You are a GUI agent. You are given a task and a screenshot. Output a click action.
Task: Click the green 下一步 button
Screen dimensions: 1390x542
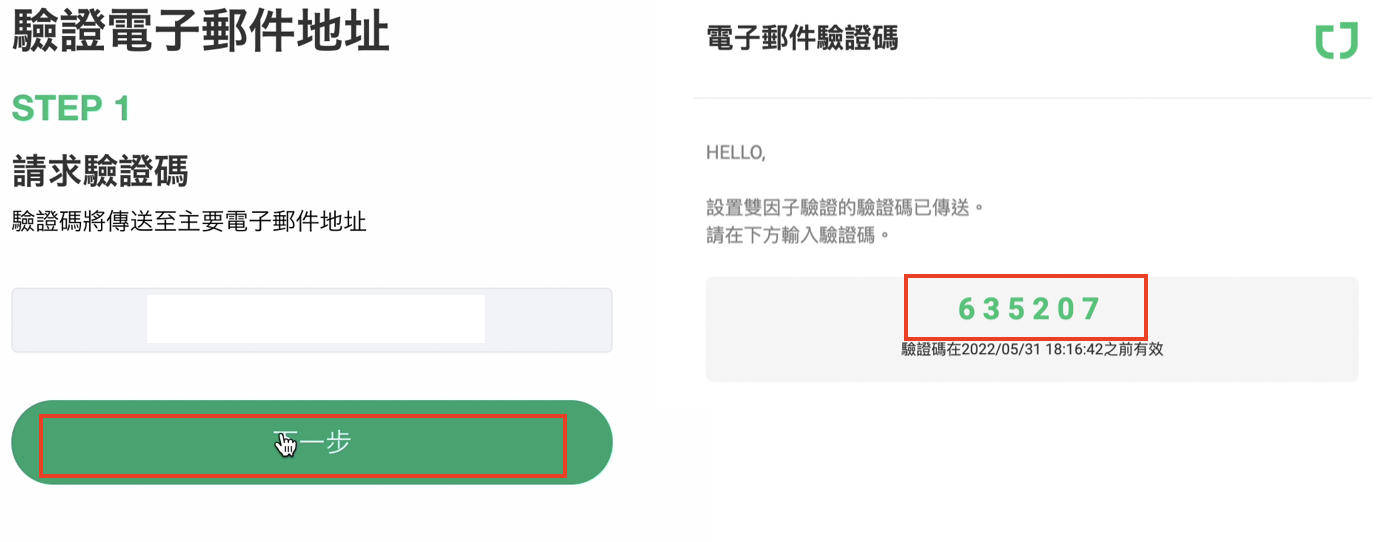tap(311, 443)
